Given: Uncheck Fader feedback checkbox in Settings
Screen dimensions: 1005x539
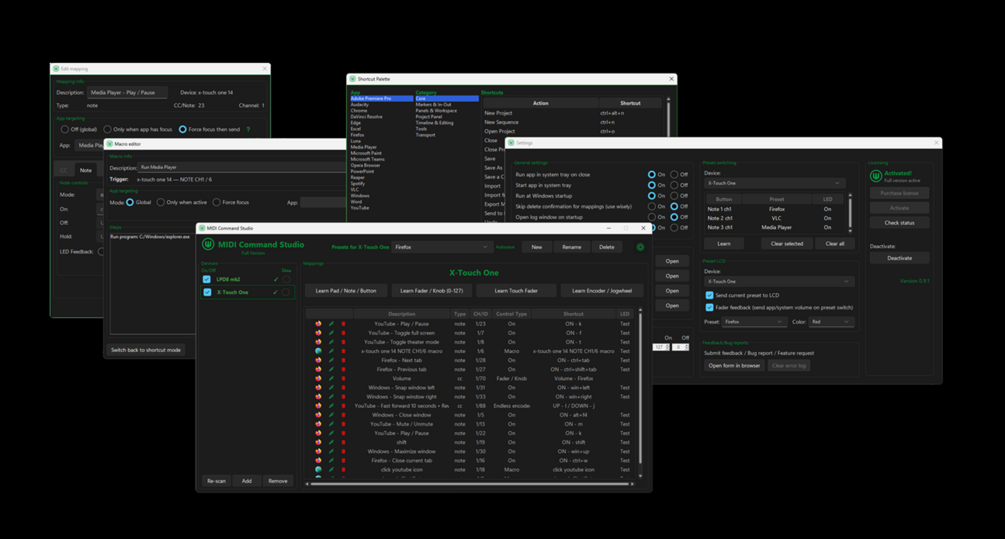Looking at the screenshot, I should point(710,308).
